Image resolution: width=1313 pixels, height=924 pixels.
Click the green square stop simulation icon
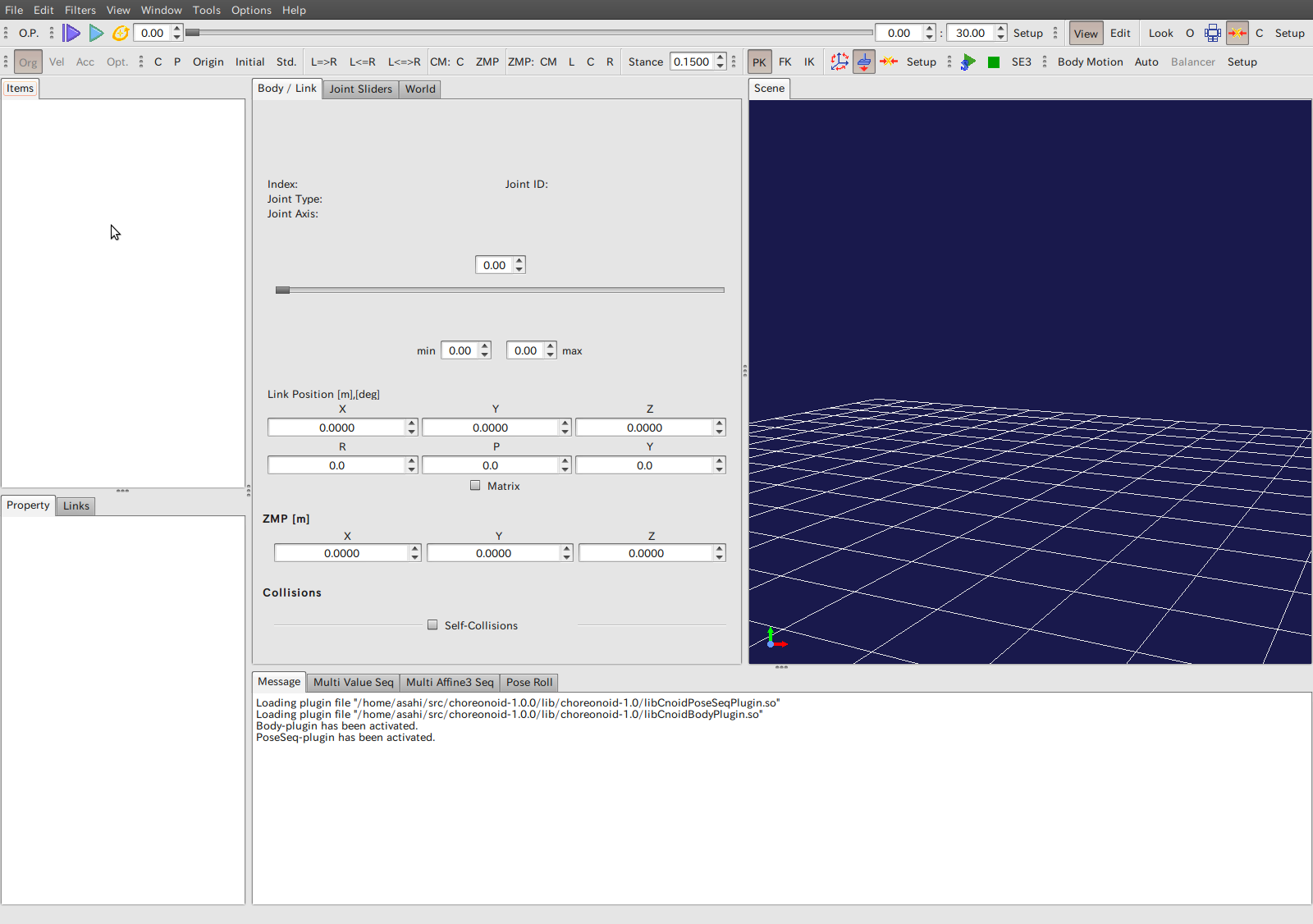994,62
